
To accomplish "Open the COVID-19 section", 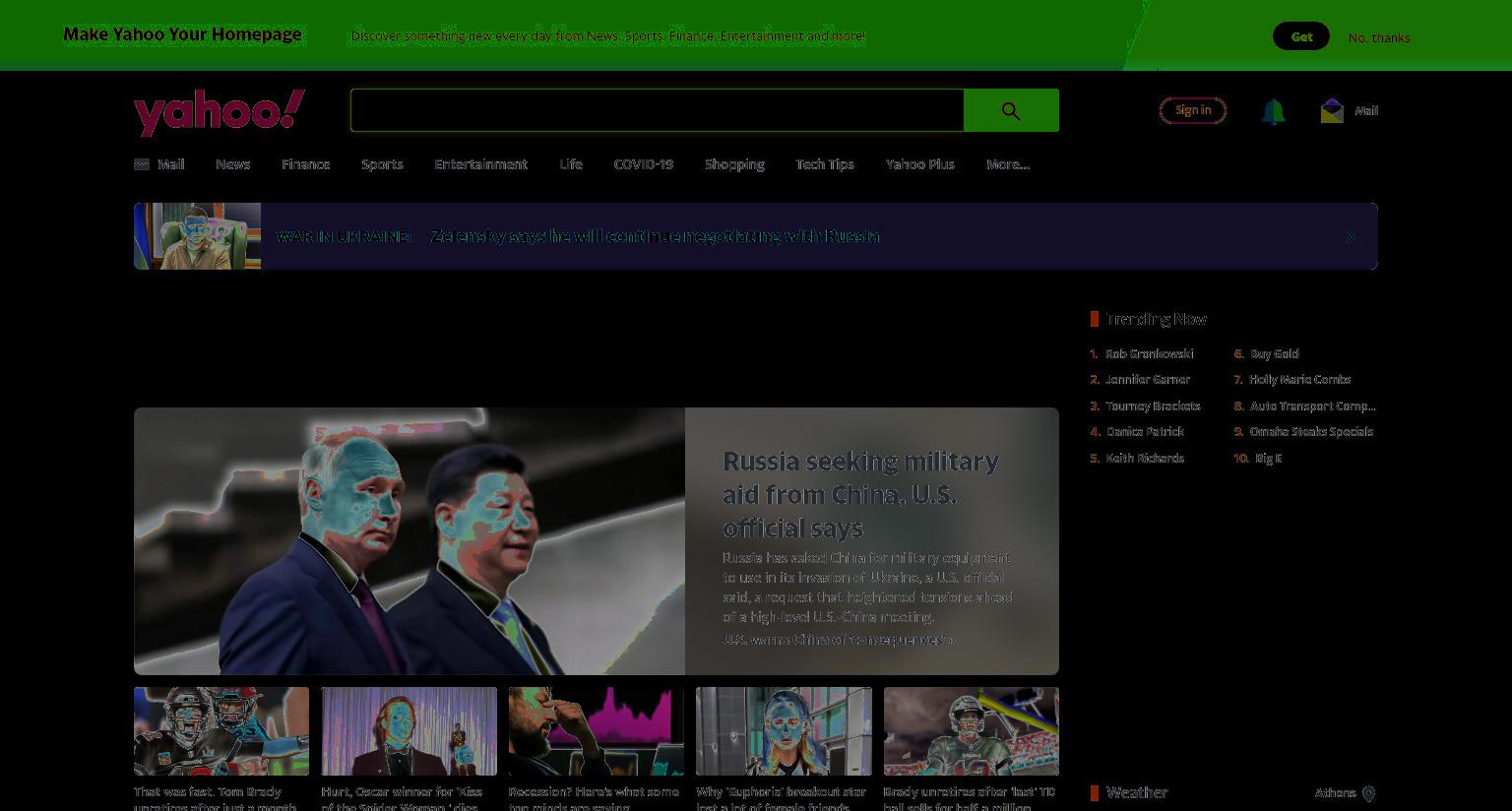I will (x=643, y=164).
